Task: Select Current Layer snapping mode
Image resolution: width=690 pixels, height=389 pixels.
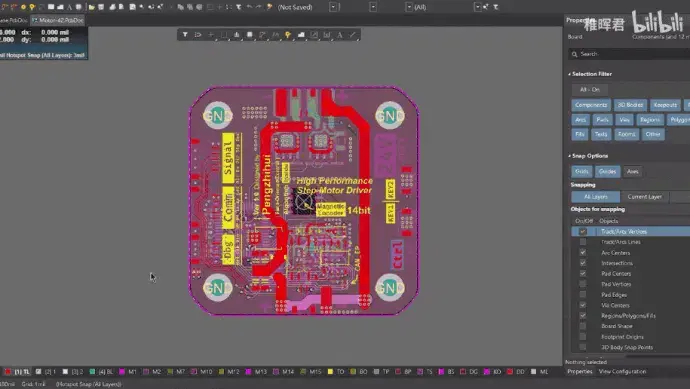Action: pyautogui.click(x=644, y=197)
